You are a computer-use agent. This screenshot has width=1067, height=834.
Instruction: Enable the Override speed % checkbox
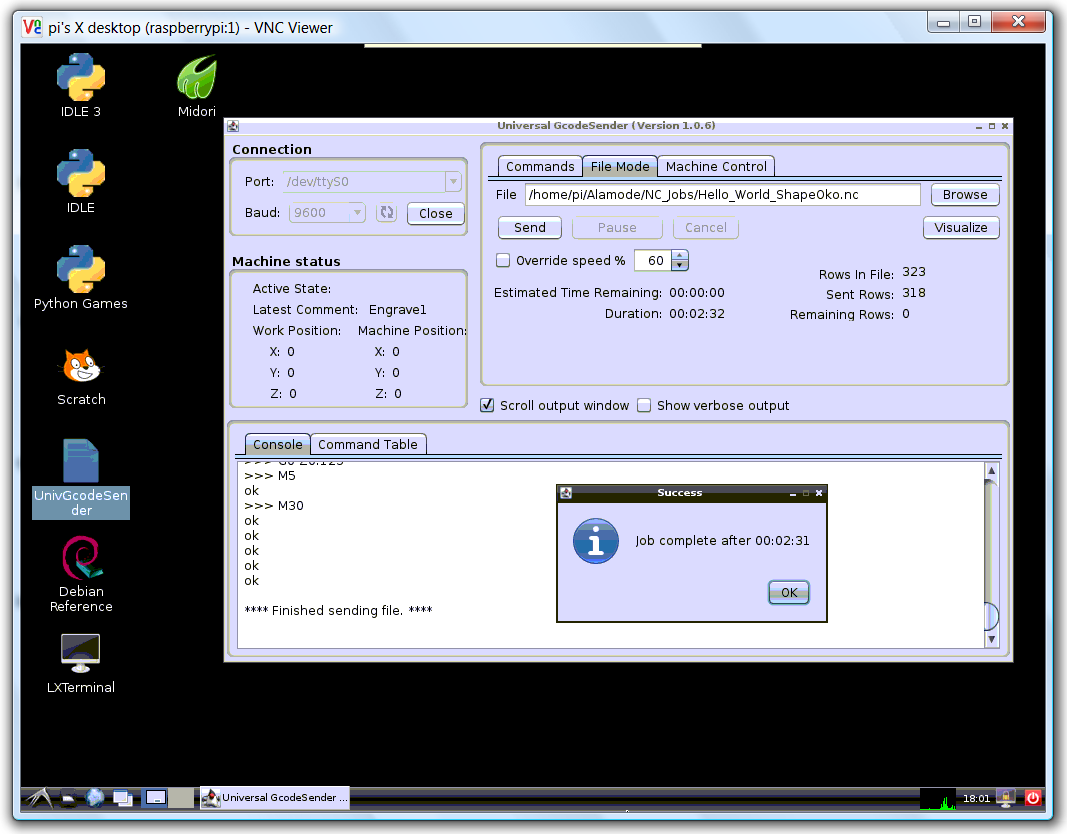(503, 261)
